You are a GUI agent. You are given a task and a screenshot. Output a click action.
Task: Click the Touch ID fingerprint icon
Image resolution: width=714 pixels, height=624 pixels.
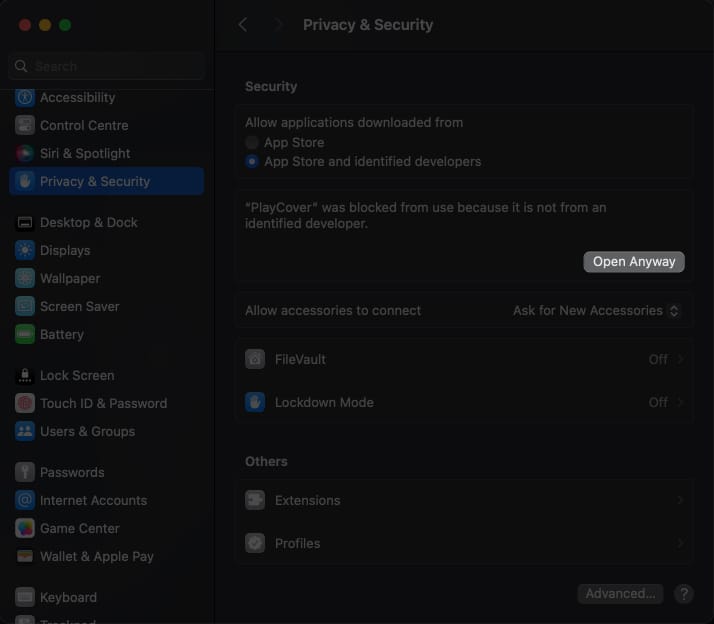click(25, 404)
